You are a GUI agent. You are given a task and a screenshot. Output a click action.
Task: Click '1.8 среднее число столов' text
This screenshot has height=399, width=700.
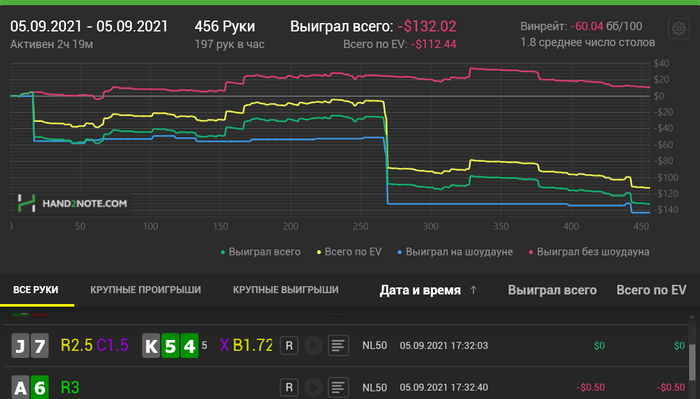click(588, 42)
